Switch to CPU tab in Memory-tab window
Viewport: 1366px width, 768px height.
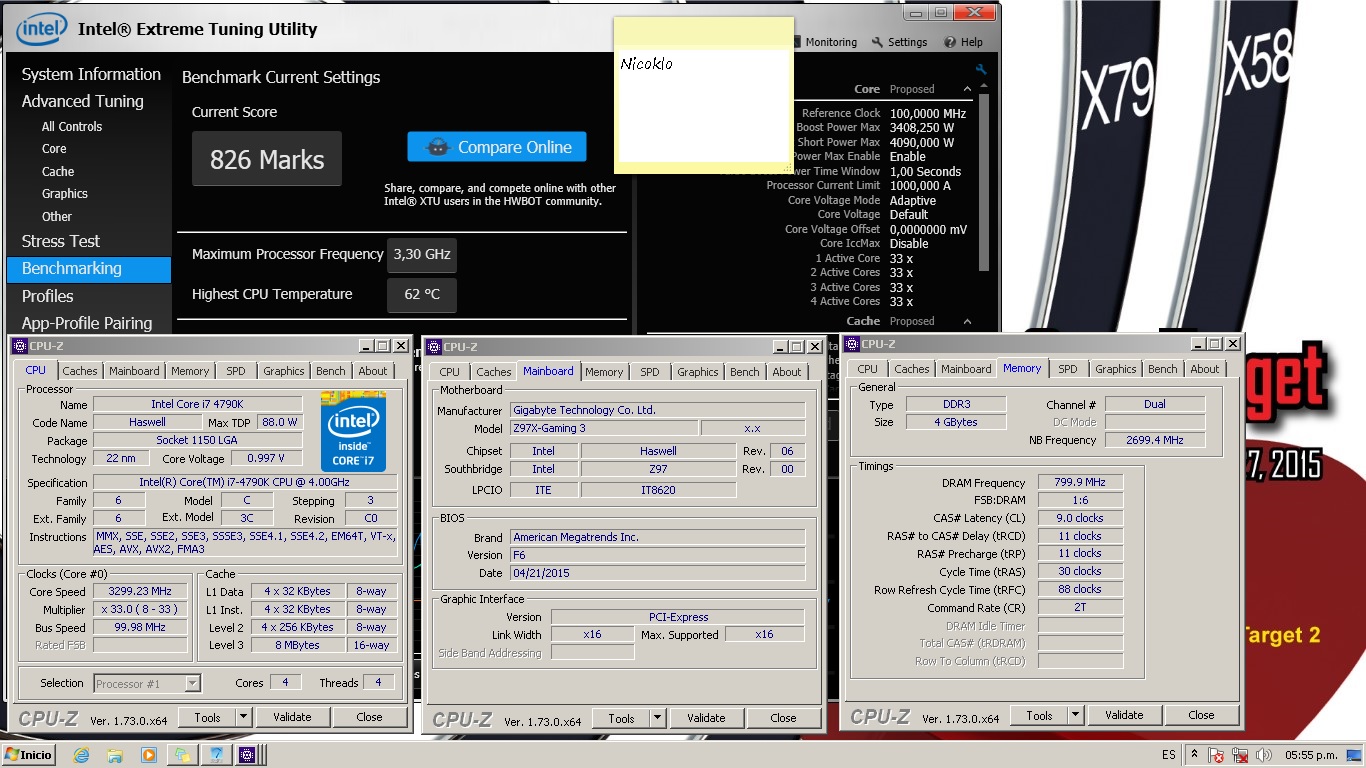point(868,369)
